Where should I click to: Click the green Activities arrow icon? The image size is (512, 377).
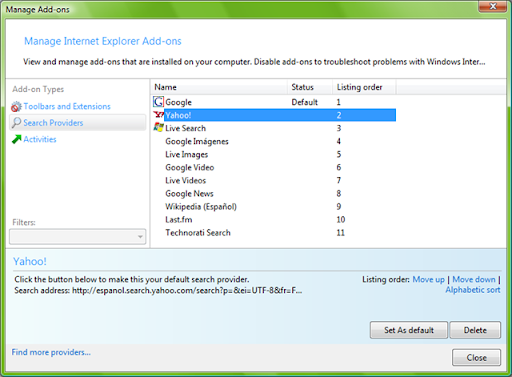[16, 139]
